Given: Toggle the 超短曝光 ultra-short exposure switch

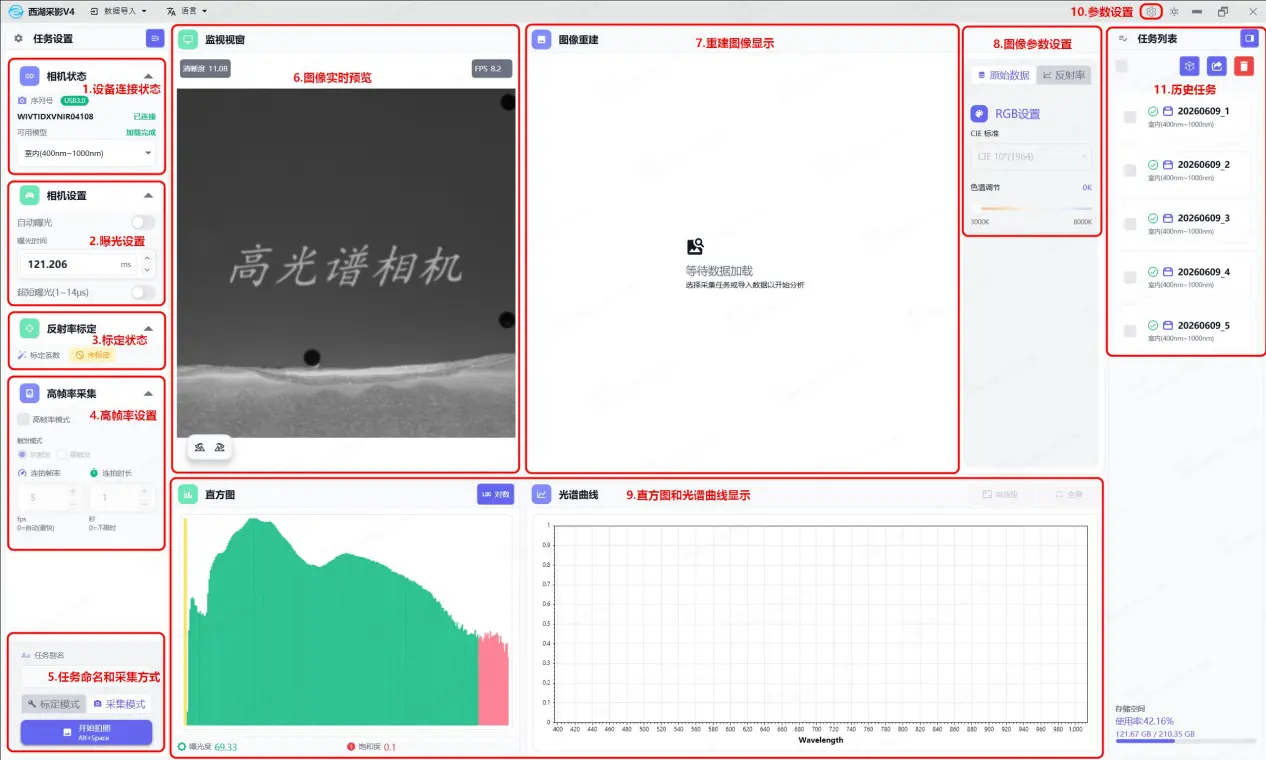Looking at the screenshot, I should pos(143,292).
